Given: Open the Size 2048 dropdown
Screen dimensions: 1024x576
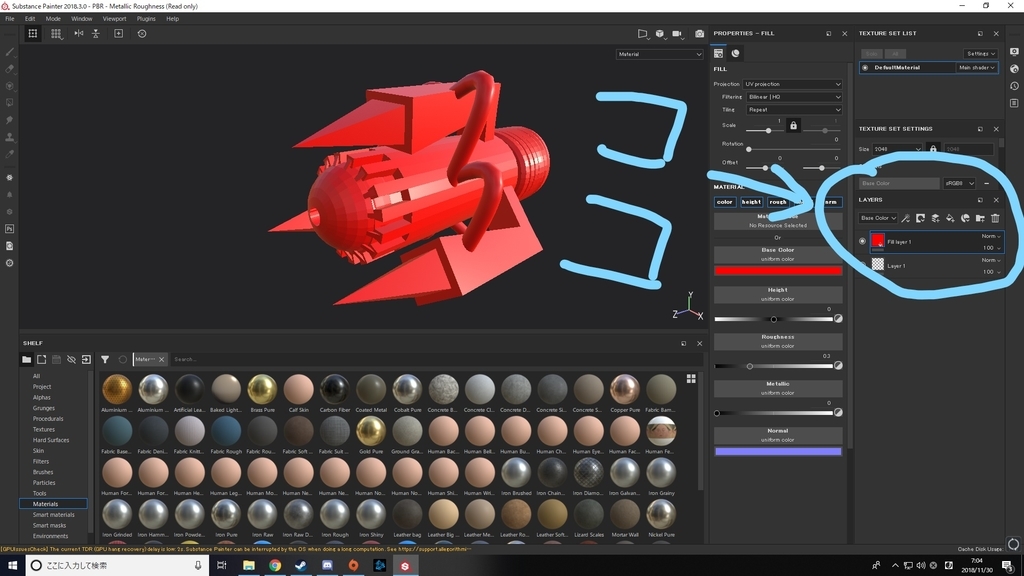Looking at the screenshot, I should (897, 149).
